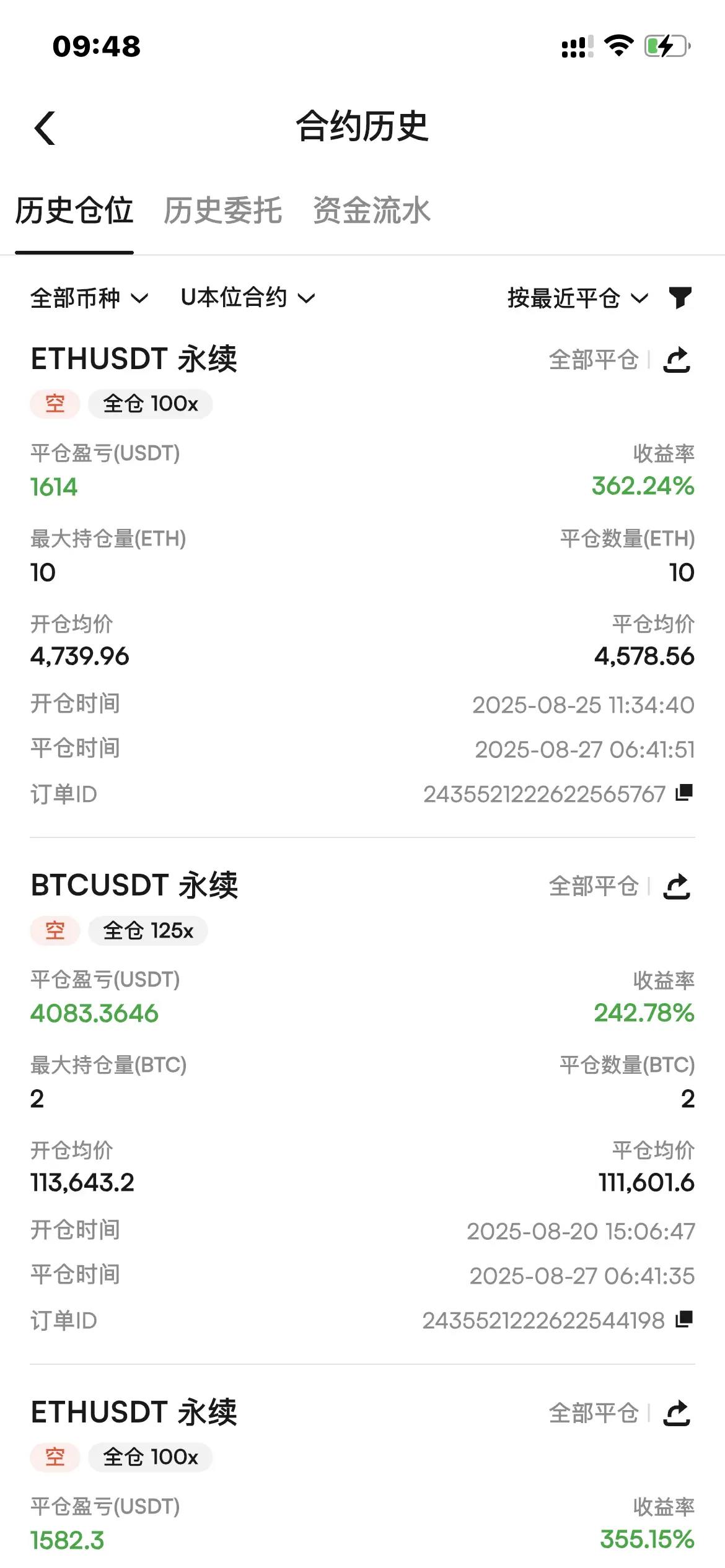Tap the 362.24% return rate value

tap(643, 486)
